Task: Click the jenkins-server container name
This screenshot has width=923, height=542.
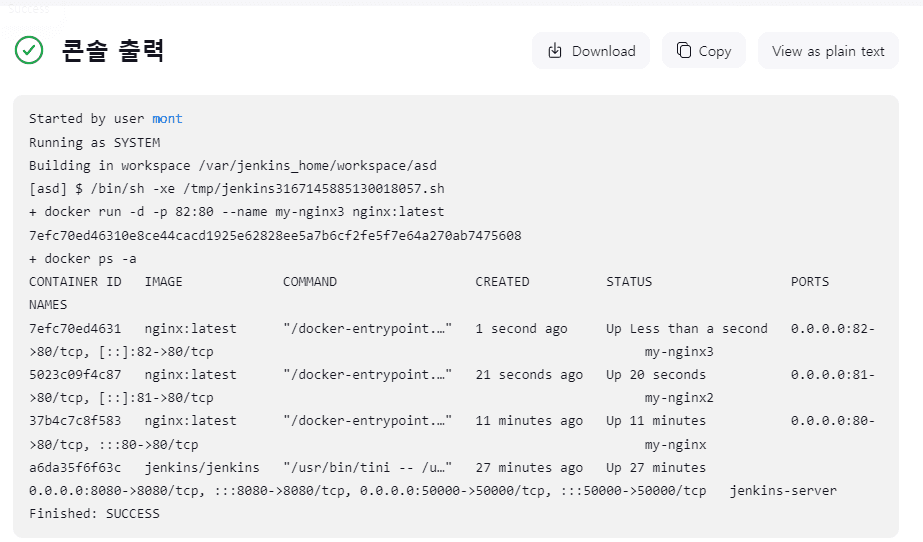Action: (x=783, y=491)
